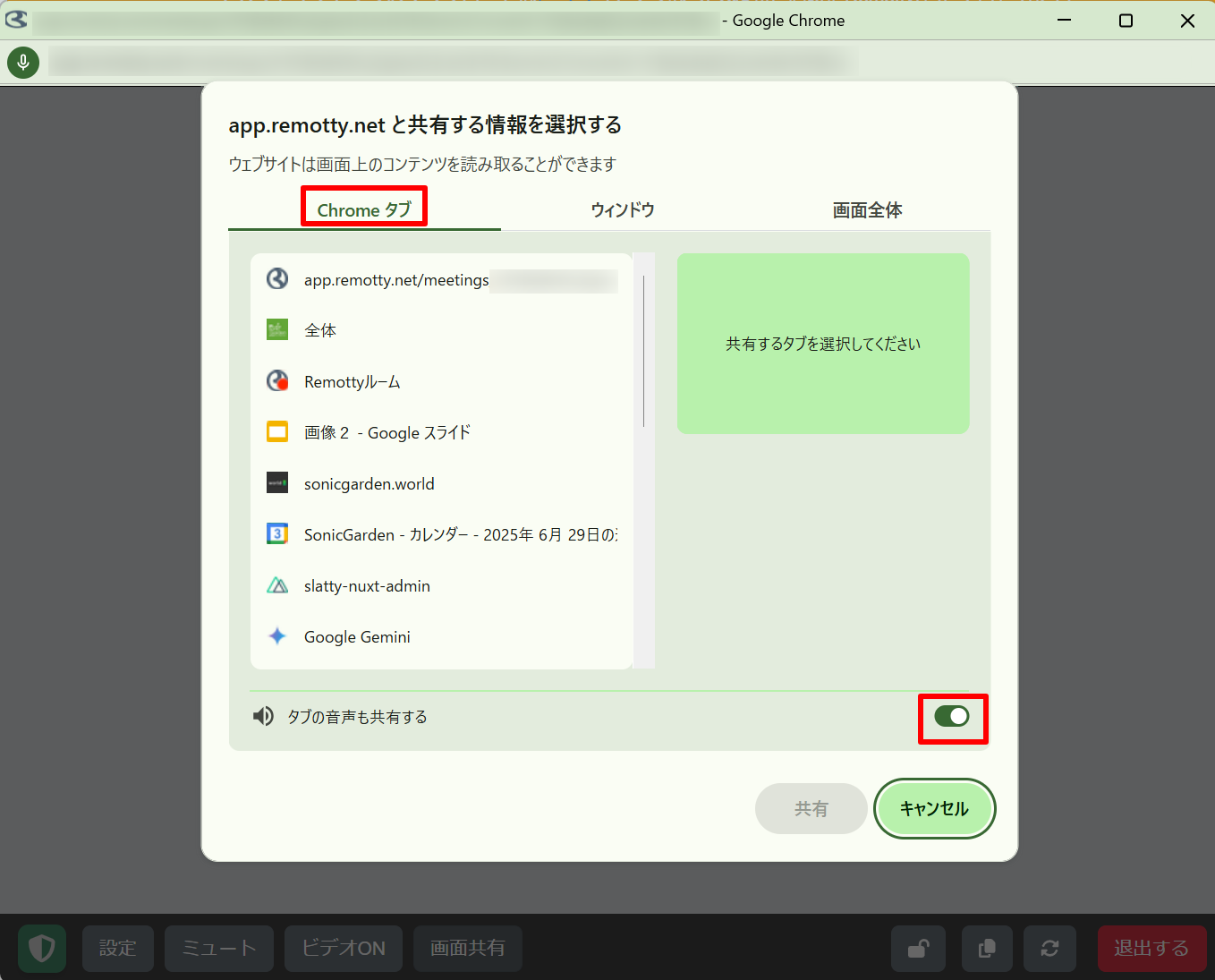
Task: Switch to the Chrome タブ tab
Action: [364, 209]
